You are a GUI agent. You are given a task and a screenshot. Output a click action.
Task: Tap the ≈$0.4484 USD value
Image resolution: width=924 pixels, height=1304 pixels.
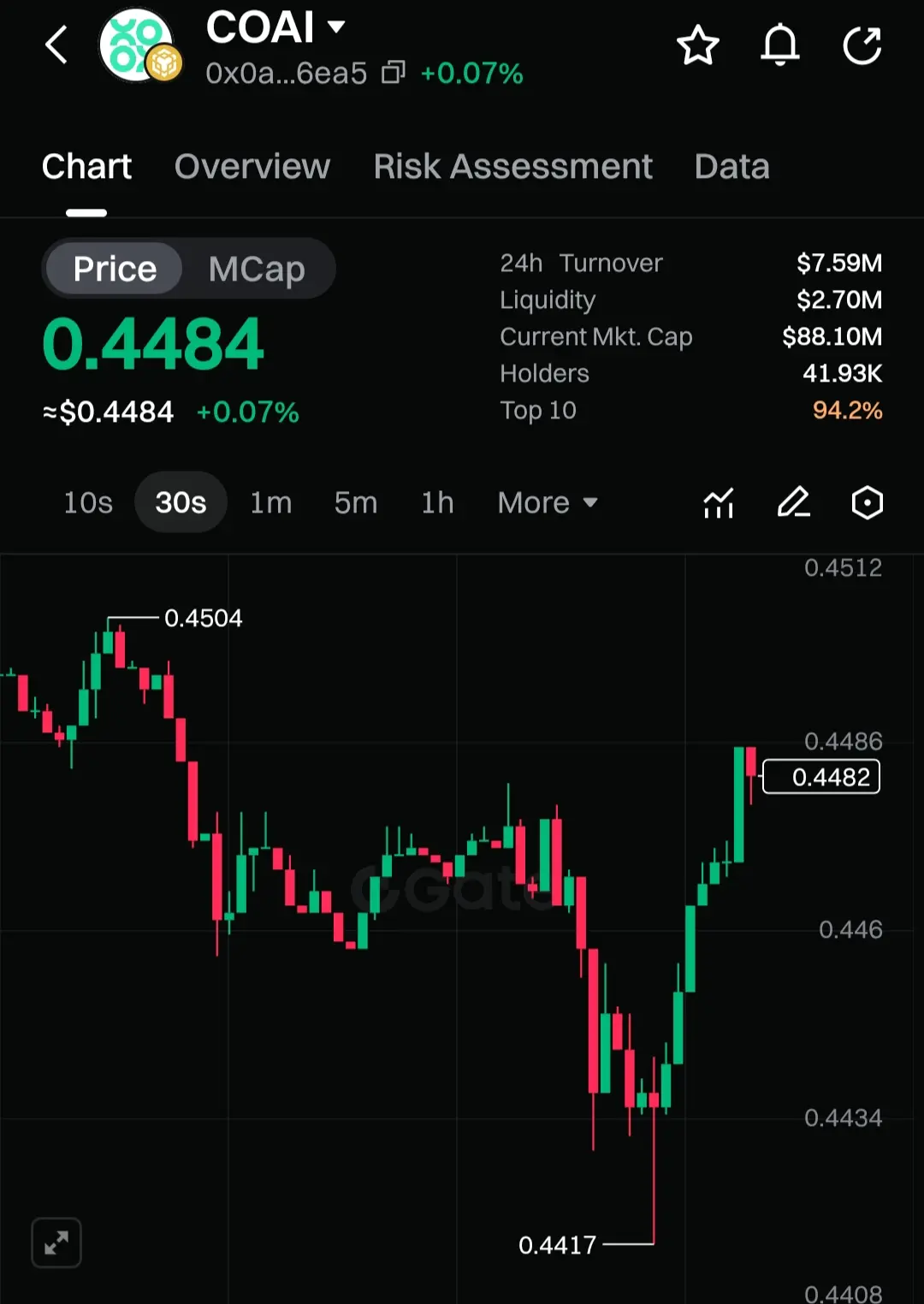pos(108,412)
